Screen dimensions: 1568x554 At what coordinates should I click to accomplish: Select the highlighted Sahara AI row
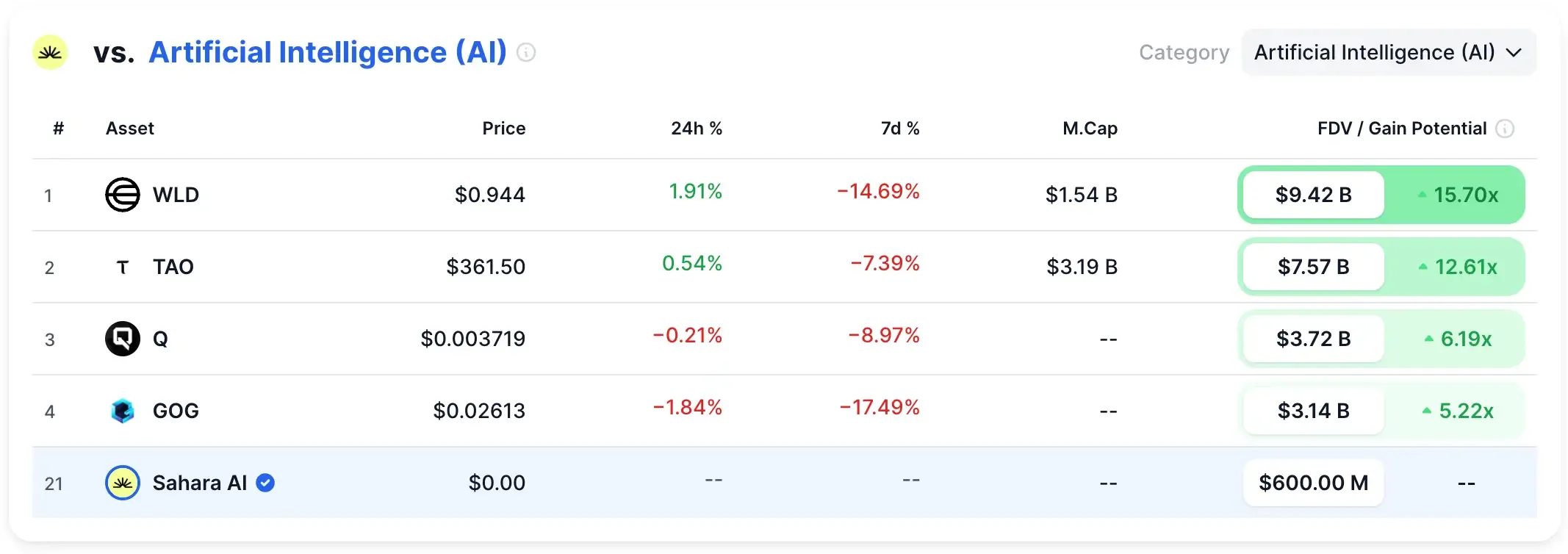[661, 483]
